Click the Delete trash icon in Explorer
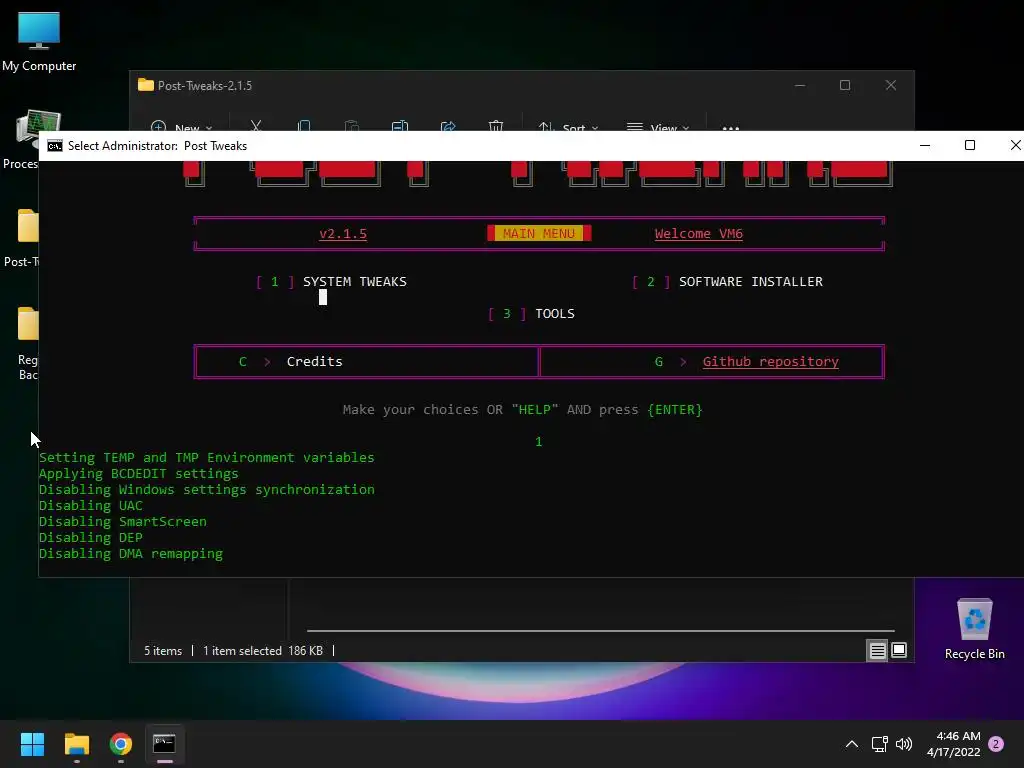This screenshot has width=1024, height=768. tap(496, 126)
